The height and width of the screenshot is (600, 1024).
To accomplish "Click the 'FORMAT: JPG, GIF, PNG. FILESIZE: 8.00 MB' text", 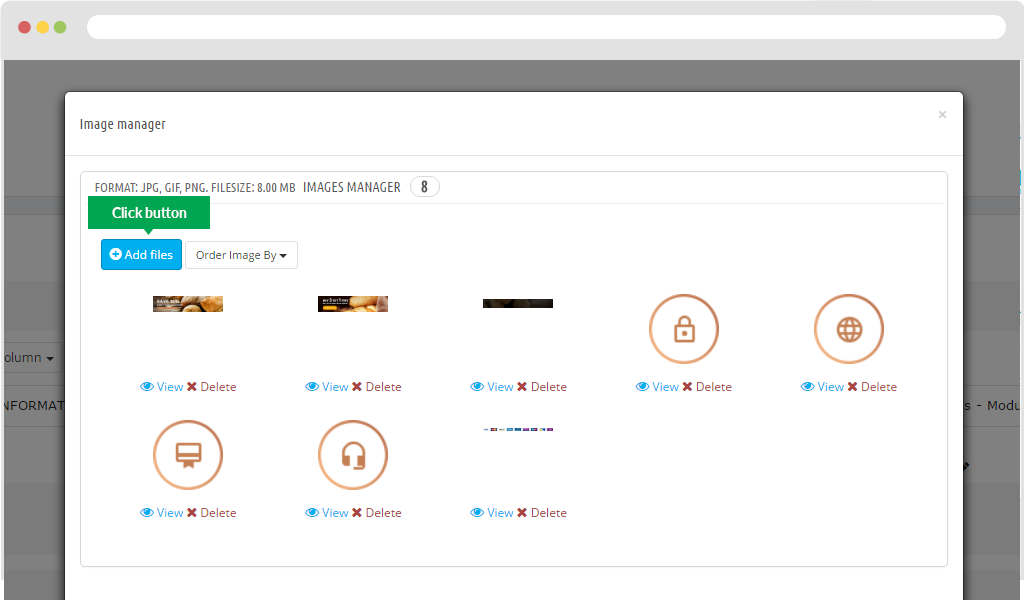I will (195, 188).
